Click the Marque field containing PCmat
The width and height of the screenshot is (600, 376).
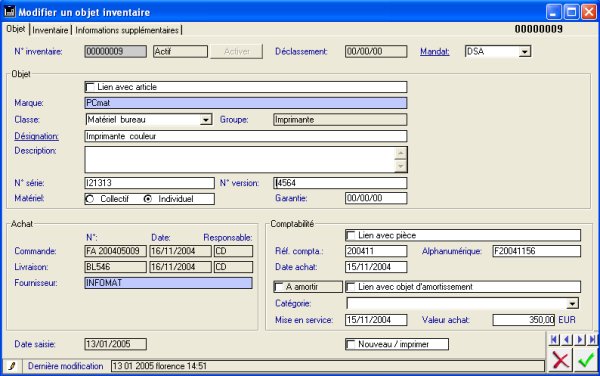point(246,103)
